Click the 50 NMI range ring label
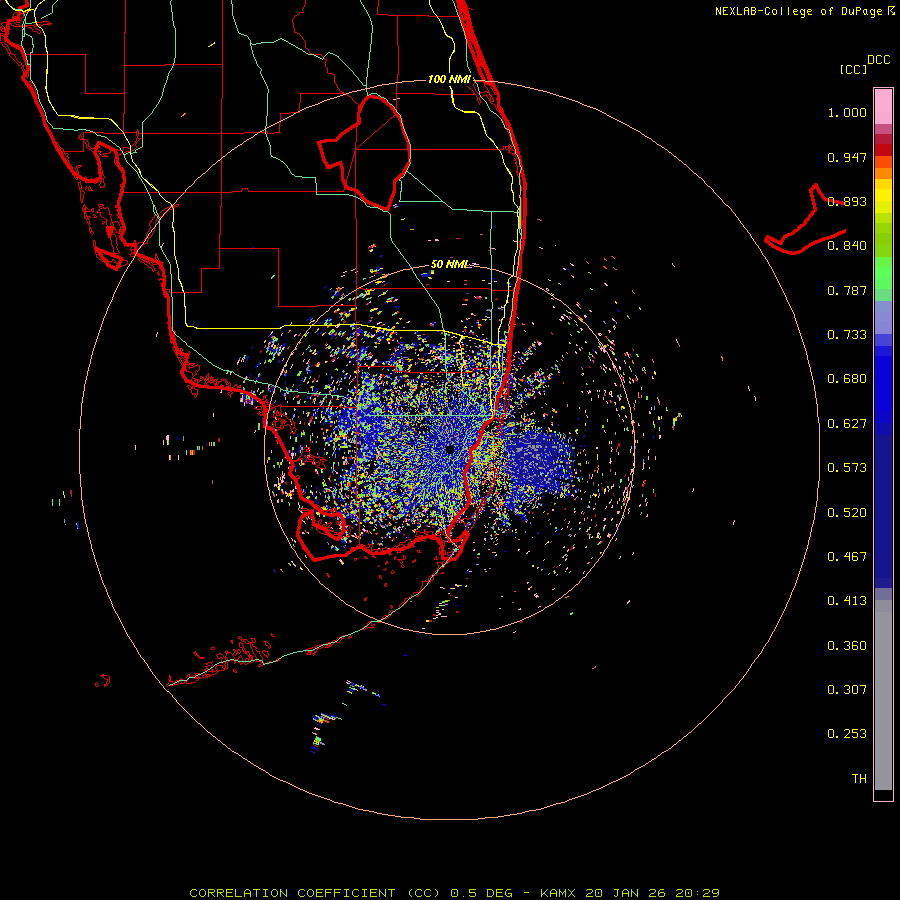900x900 pixels. click(449, 264)
